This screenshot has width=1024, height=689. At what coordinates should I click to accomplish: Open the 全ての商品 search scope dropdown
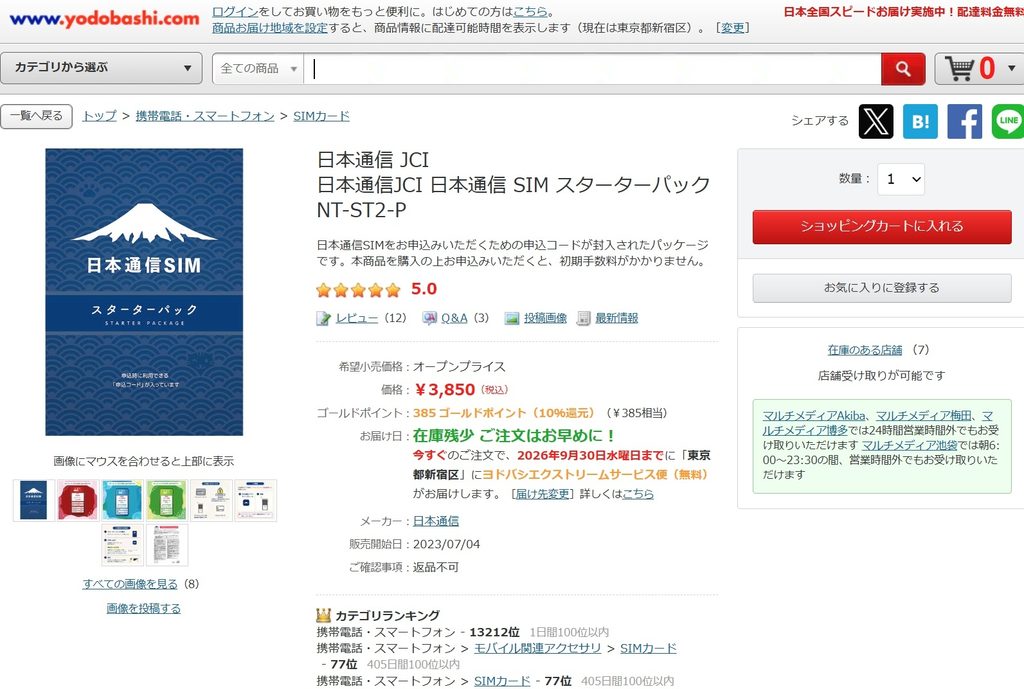[258, 69]
